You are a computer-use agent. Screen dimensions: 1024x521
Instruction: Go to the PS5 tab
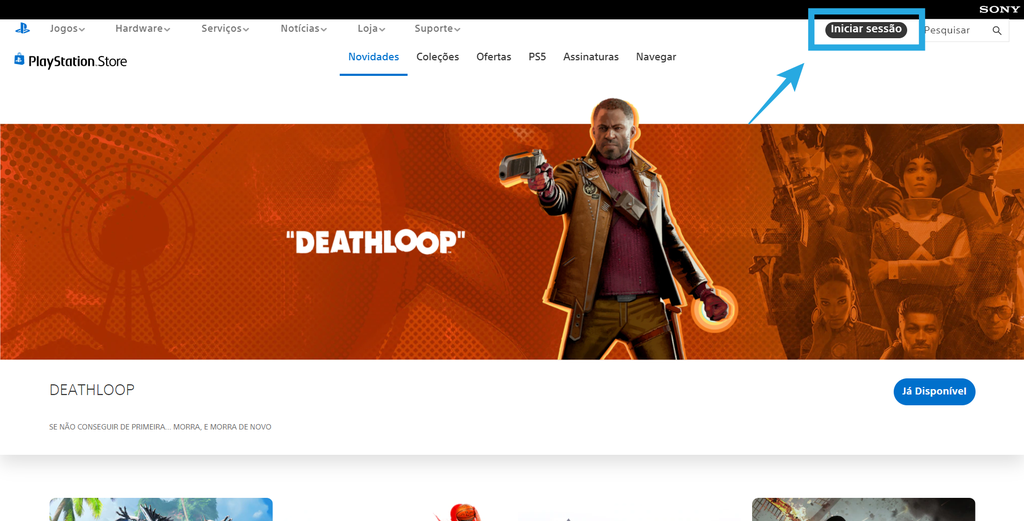(537, 57)
